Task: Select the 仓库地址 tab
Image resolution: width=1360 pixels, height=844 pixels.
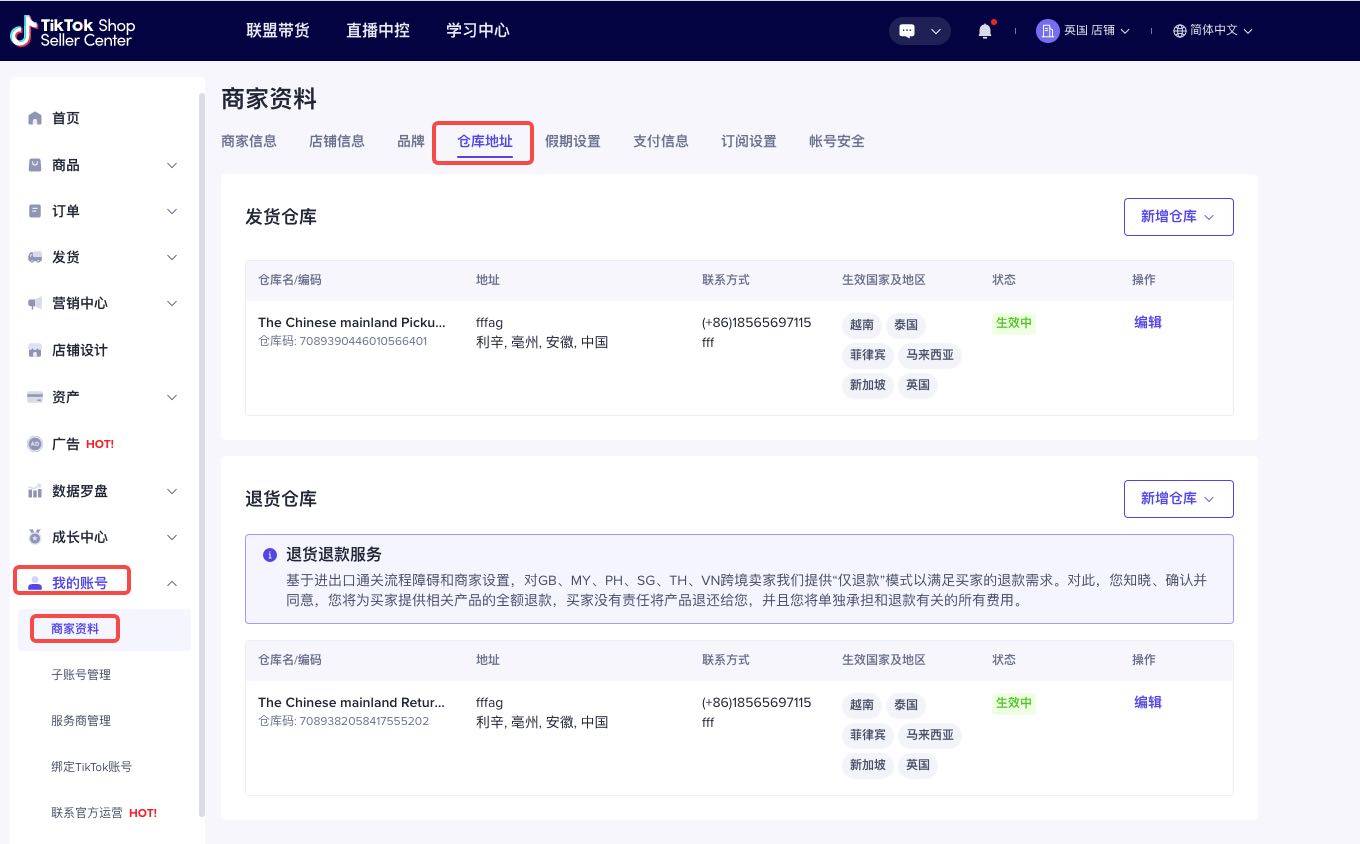Action: tap(485, 142)
